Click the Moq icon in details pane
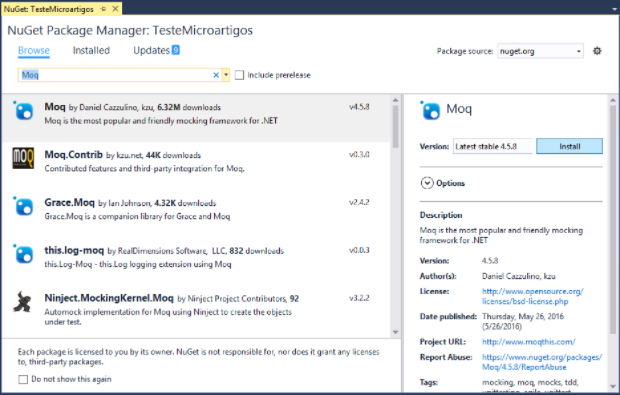Screen dimensions: 620x395 pos(430,110)
